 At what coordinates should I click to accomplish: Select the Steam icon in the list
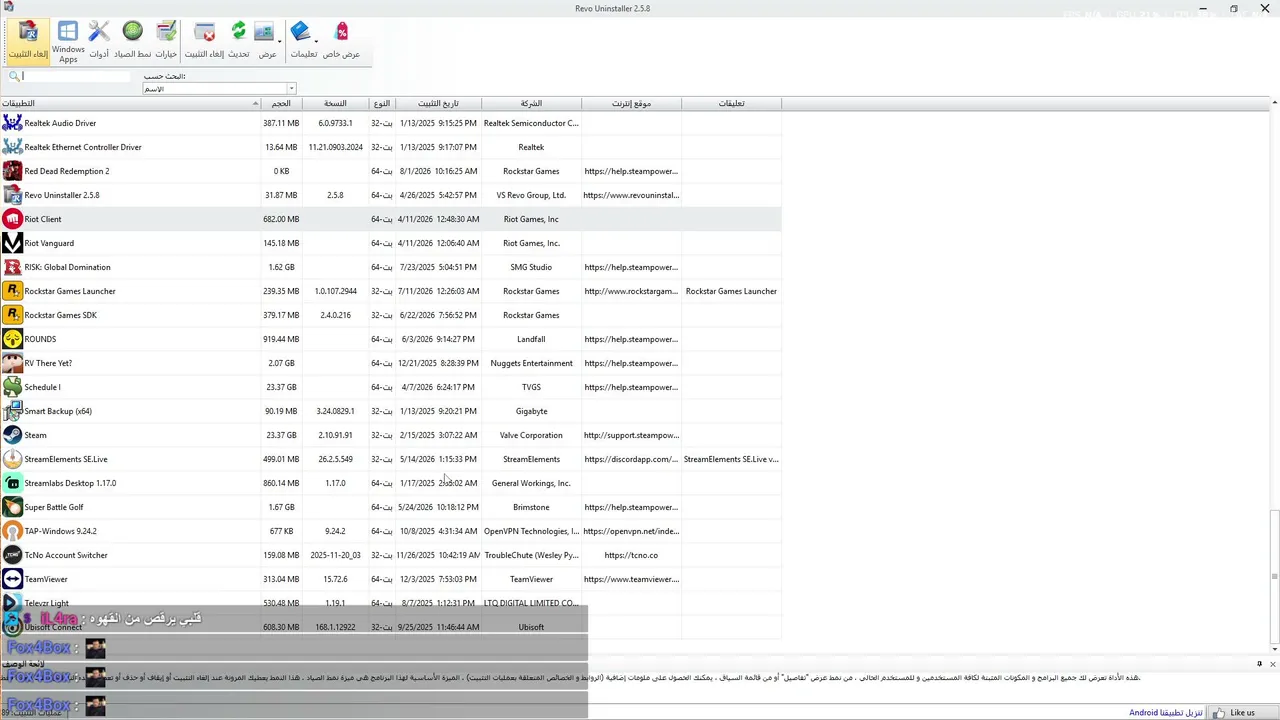coord(12,435)
